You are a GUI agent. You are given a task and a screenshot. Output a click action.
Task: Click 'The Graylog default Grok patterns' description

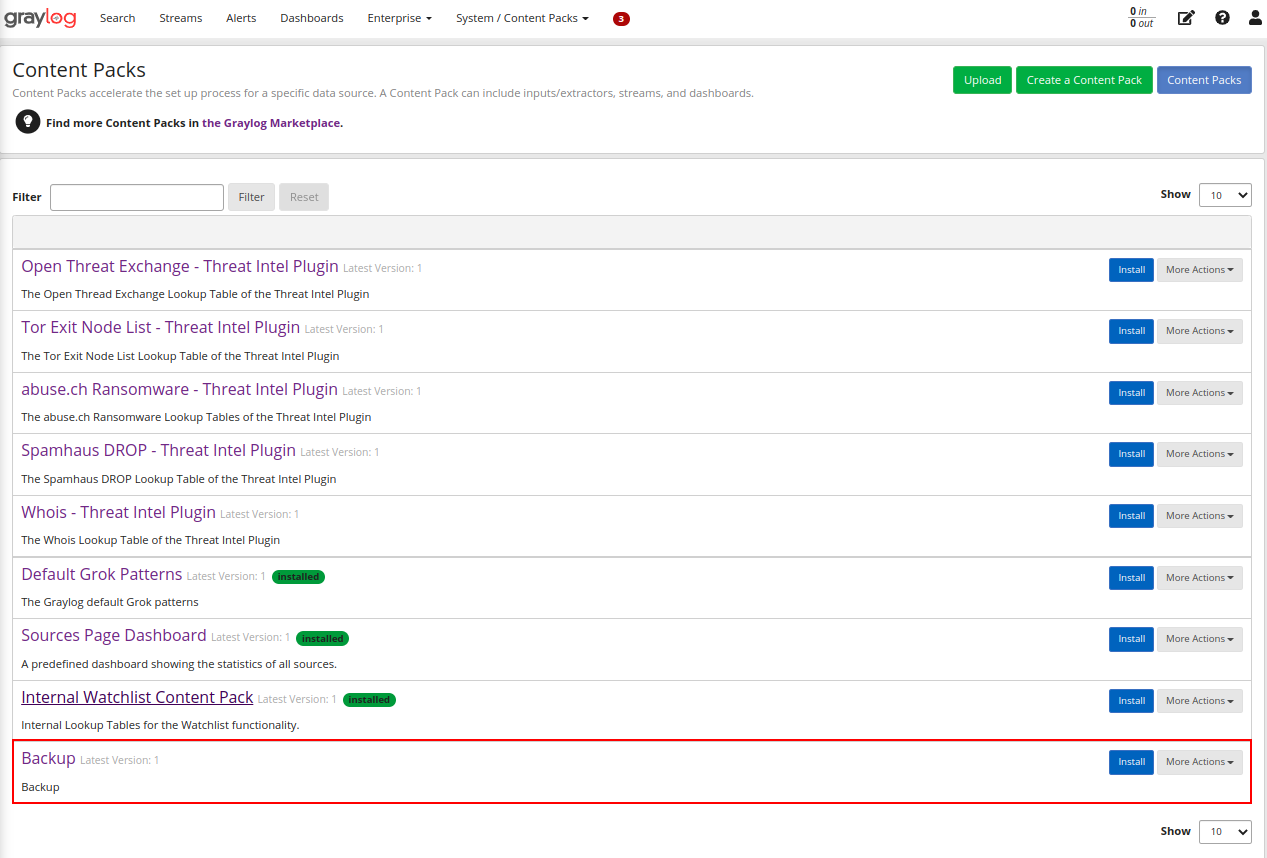pos(110,602)
